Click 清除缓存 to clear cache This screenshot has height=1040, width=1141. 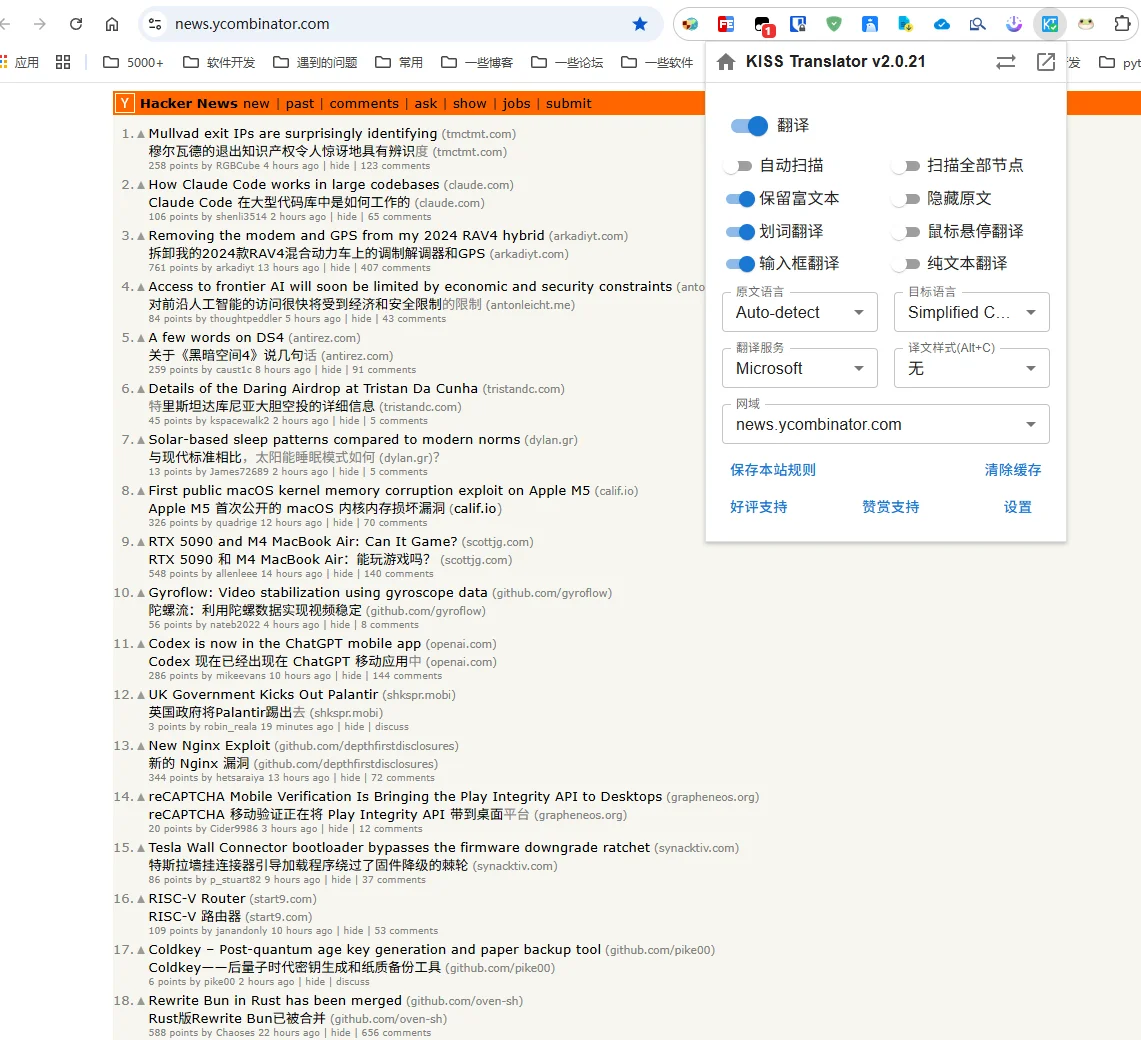point(1013,470)
